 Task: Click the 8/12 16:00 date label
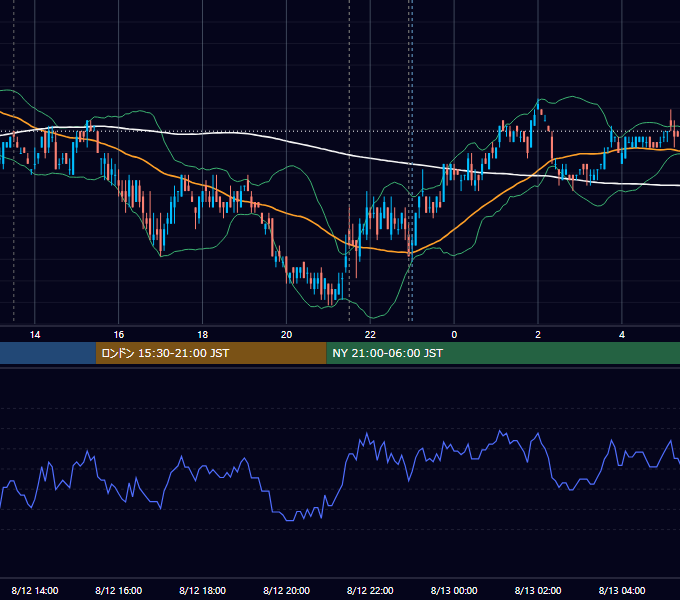click(x=118, y=590)
